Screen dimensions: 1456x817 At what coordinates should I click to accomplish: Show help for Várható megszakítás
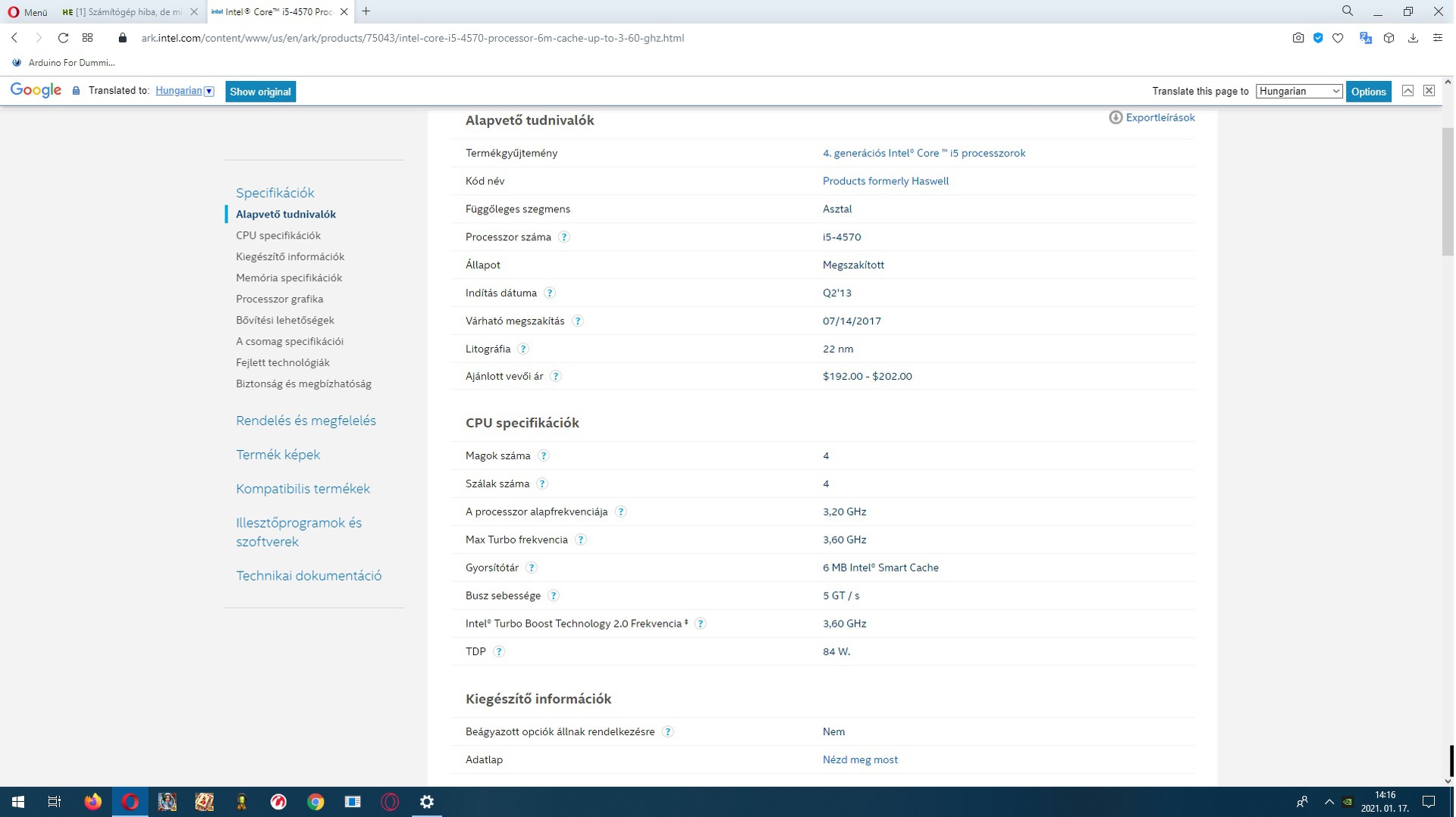coord(578,321)
